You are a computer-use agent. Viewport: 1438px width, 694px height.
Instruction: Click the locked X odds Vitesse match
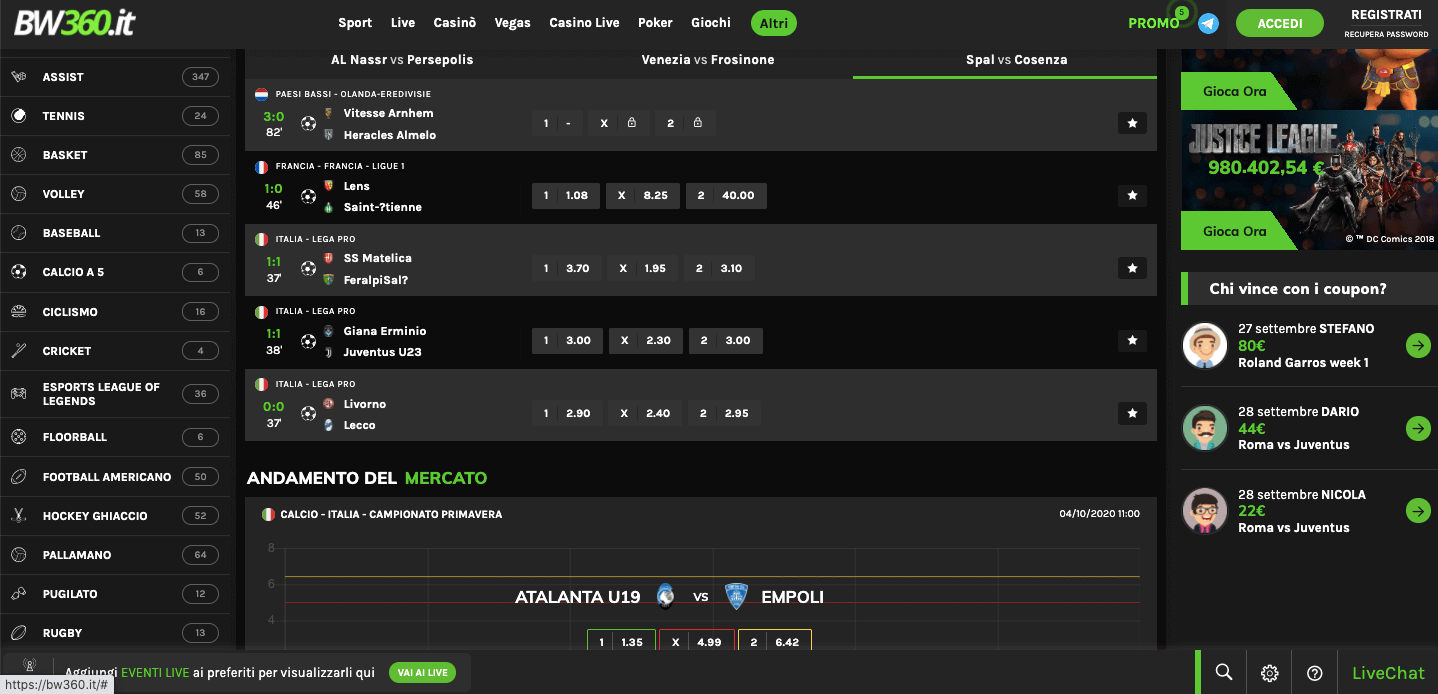coord(618,123)
